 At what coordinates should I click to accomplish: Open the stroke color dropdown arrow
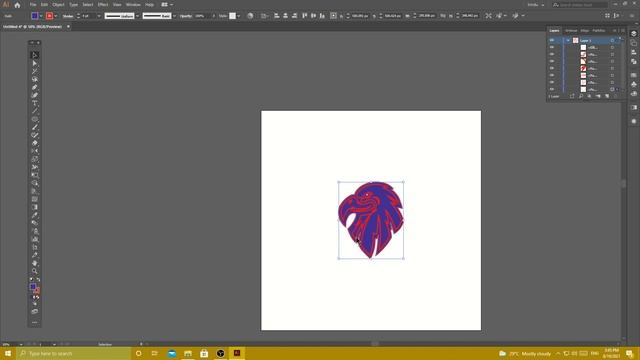56,16
